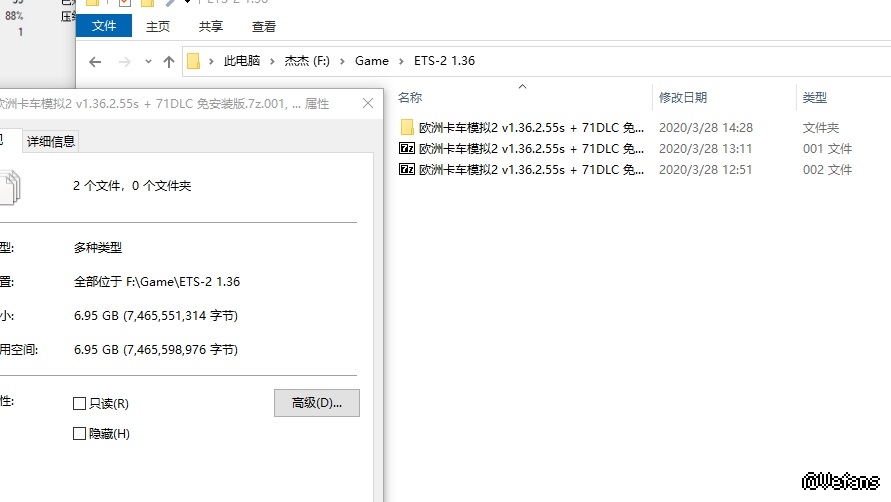This screenshot has width=891, height=502.
Task: Go up one folder level arrow
Action: (x=169, y=61)
